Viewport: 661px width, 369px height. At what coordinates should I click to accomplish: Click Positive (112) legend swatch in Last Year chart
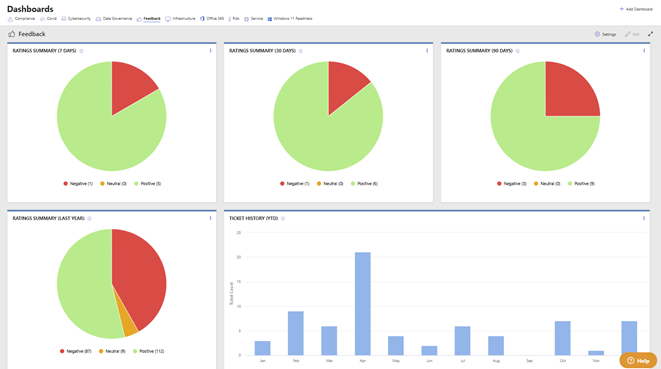pyautogui.click(x=135, y=351)
